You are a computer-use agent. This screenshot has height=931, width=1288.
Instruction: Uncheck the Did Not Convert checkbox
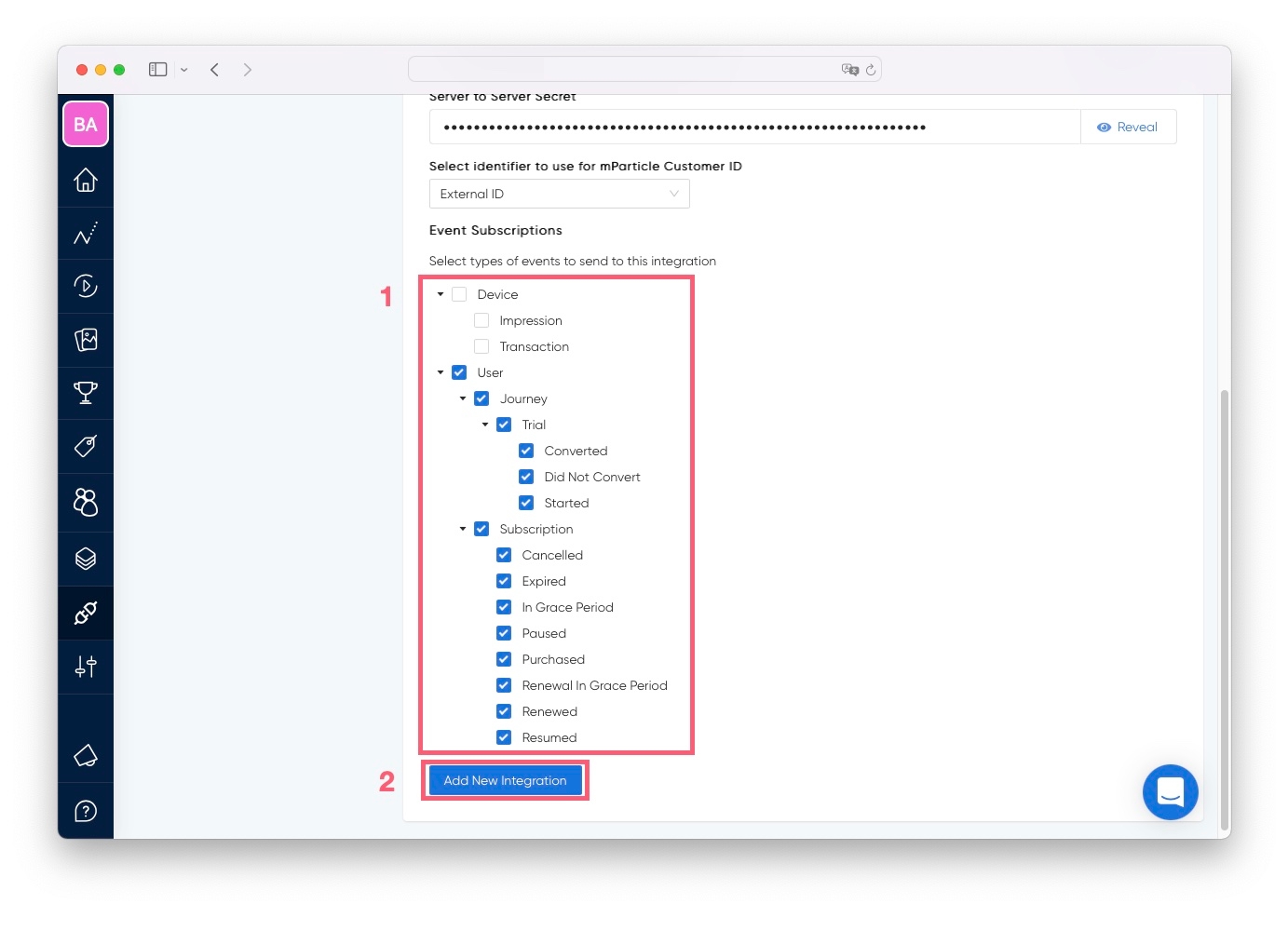[x=526, y=477]
